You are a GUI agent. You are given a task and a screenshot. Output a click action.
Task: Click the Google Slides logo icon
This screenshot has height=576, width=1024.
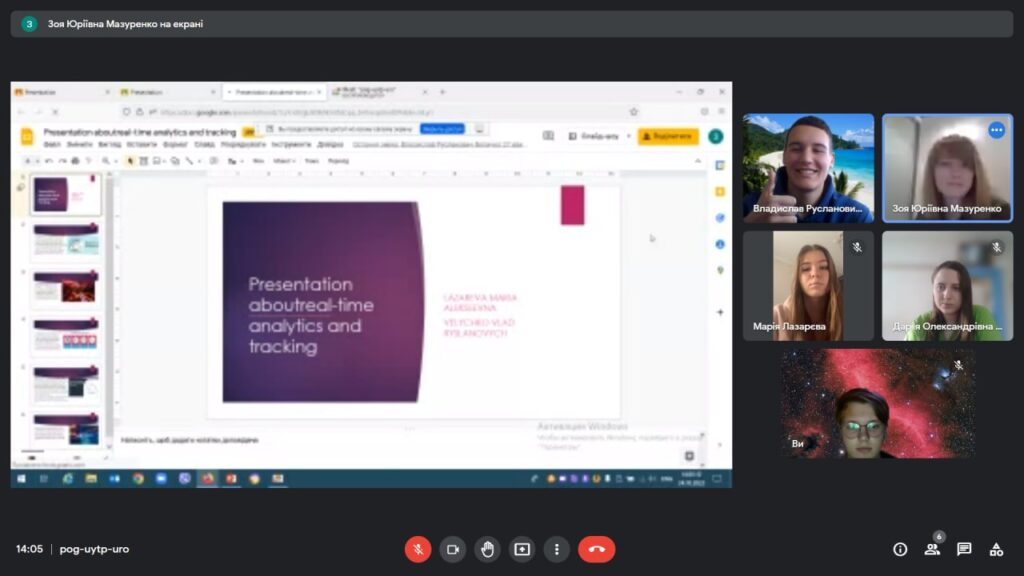pyautogui.click(x=27, y=136)
